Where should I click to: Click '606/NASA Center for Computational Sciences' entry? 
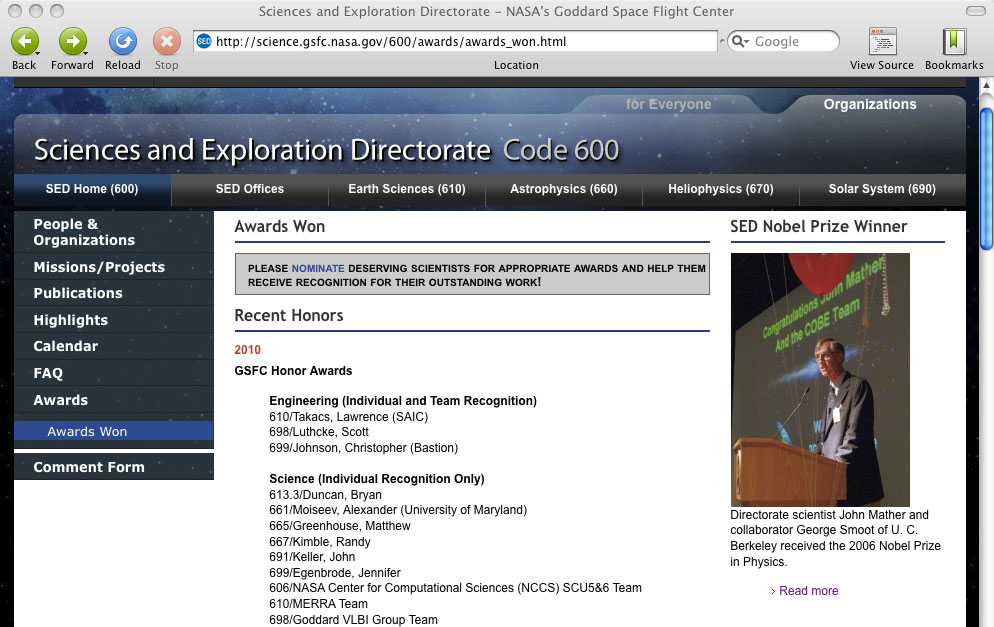455,588
